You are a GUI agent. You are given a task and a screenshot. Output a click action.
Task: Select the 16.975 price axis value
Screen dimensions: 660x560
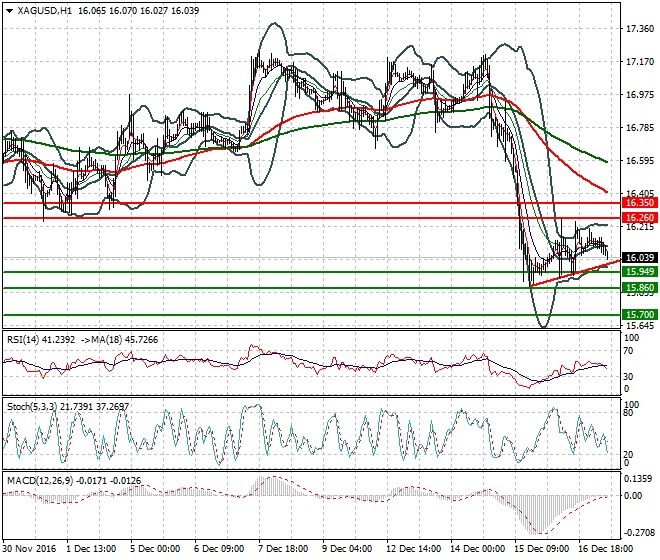click(640, 95)
